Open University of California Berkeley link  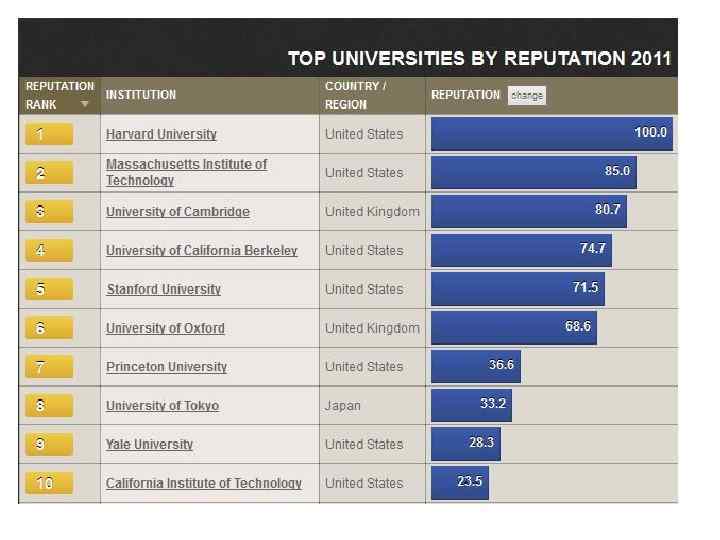pyautogui.click(x=202, y=250)
